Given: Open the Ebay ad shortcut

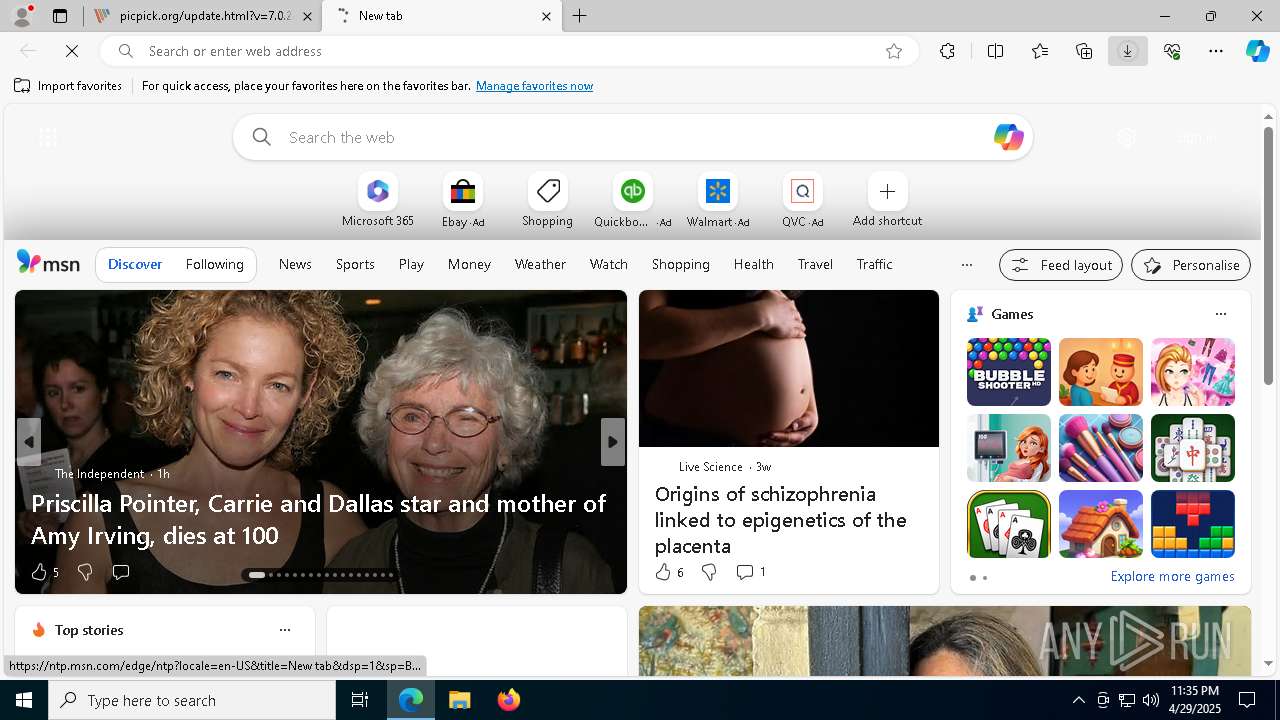Looking at the screenshot, I should [462, 200].
